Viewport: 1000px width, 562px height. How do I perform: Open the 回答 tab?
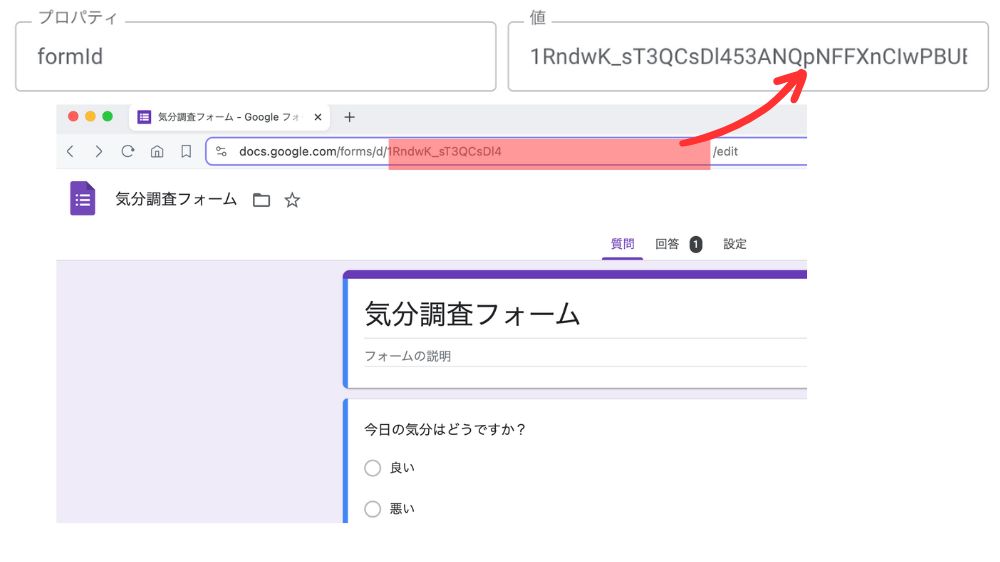click(x=667, y=244)
